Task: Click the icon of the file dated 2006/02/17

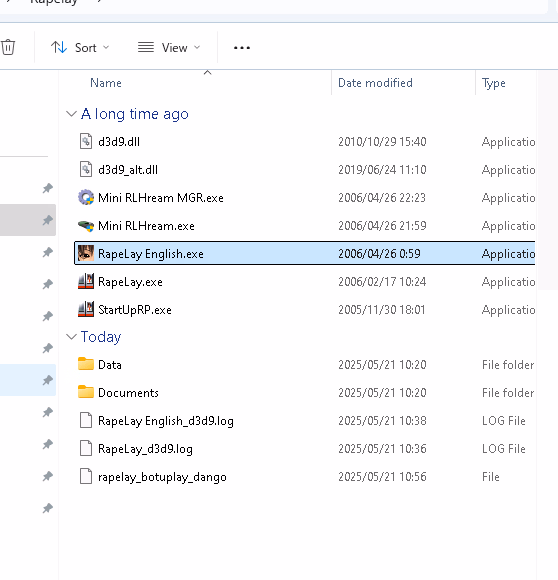Action: click(86, 281)
